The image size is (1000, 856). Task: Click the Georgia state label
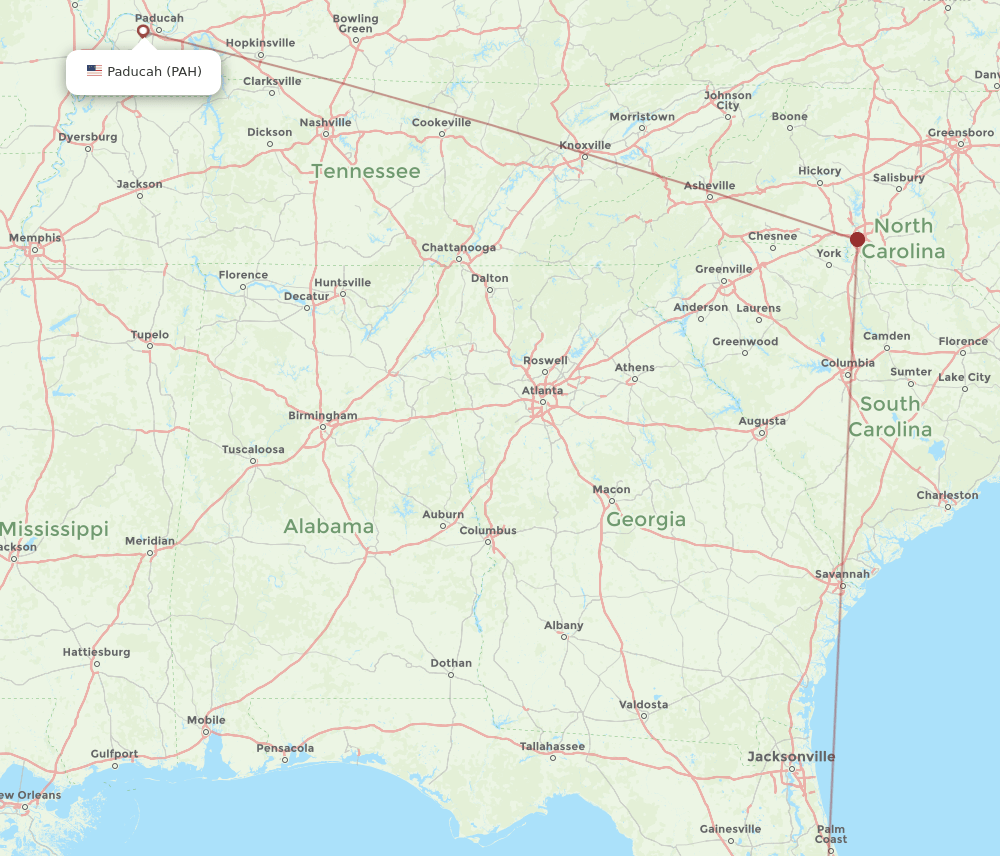pyautogui.click(x=645, y=520)
